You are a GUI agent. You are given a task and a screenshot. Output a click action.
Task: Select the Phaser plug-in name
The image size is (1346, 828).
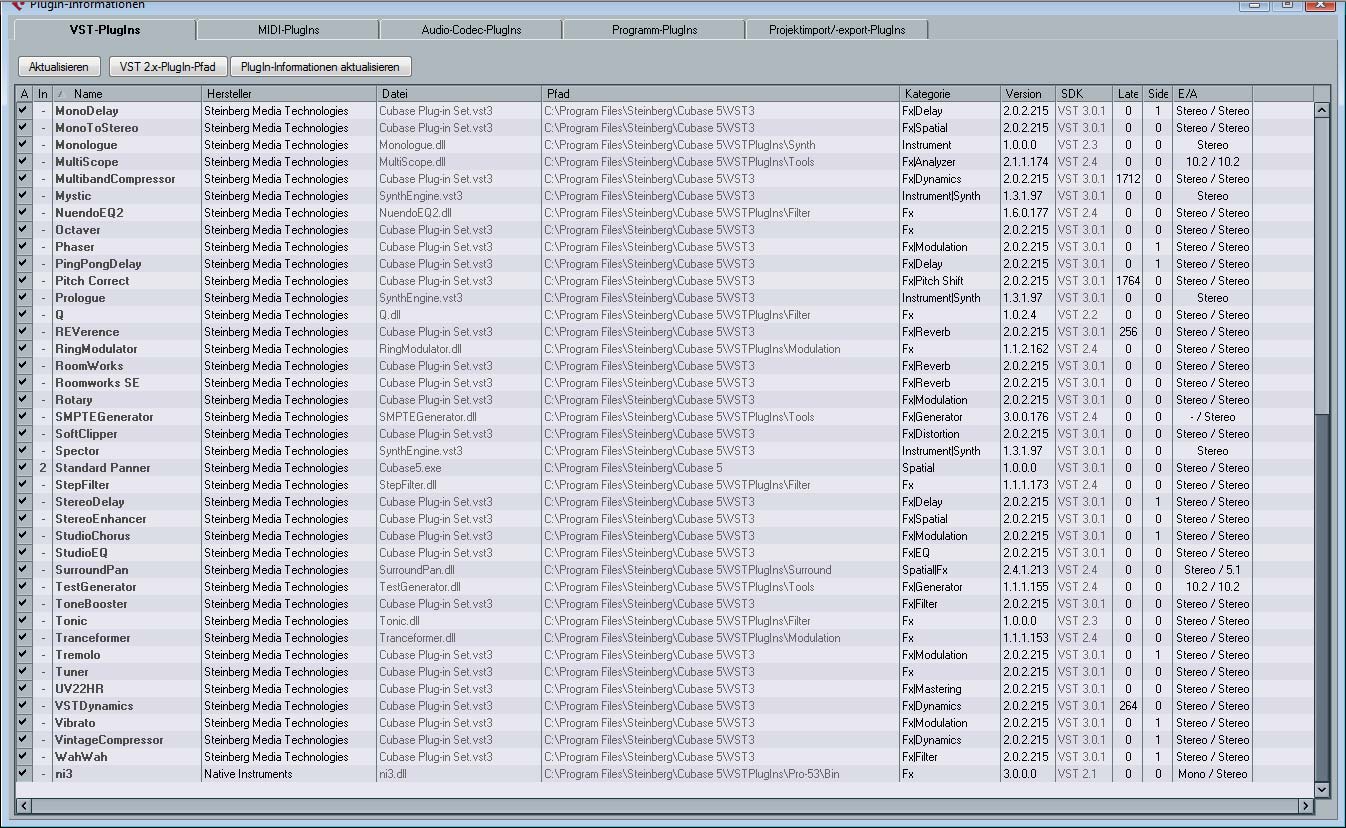(75, 247)
